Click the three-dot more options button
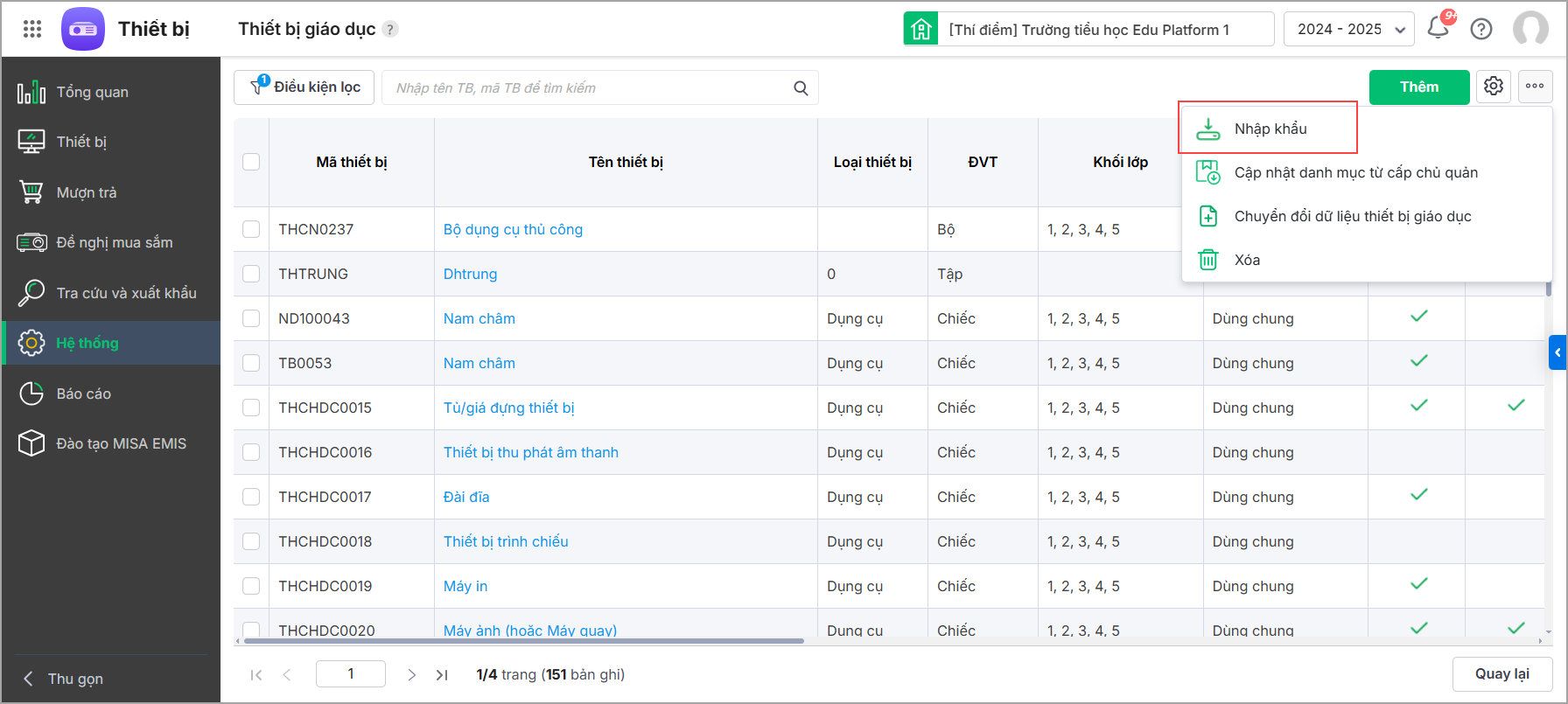Screen dimensions: 1568x704 tap(1535, 86)
